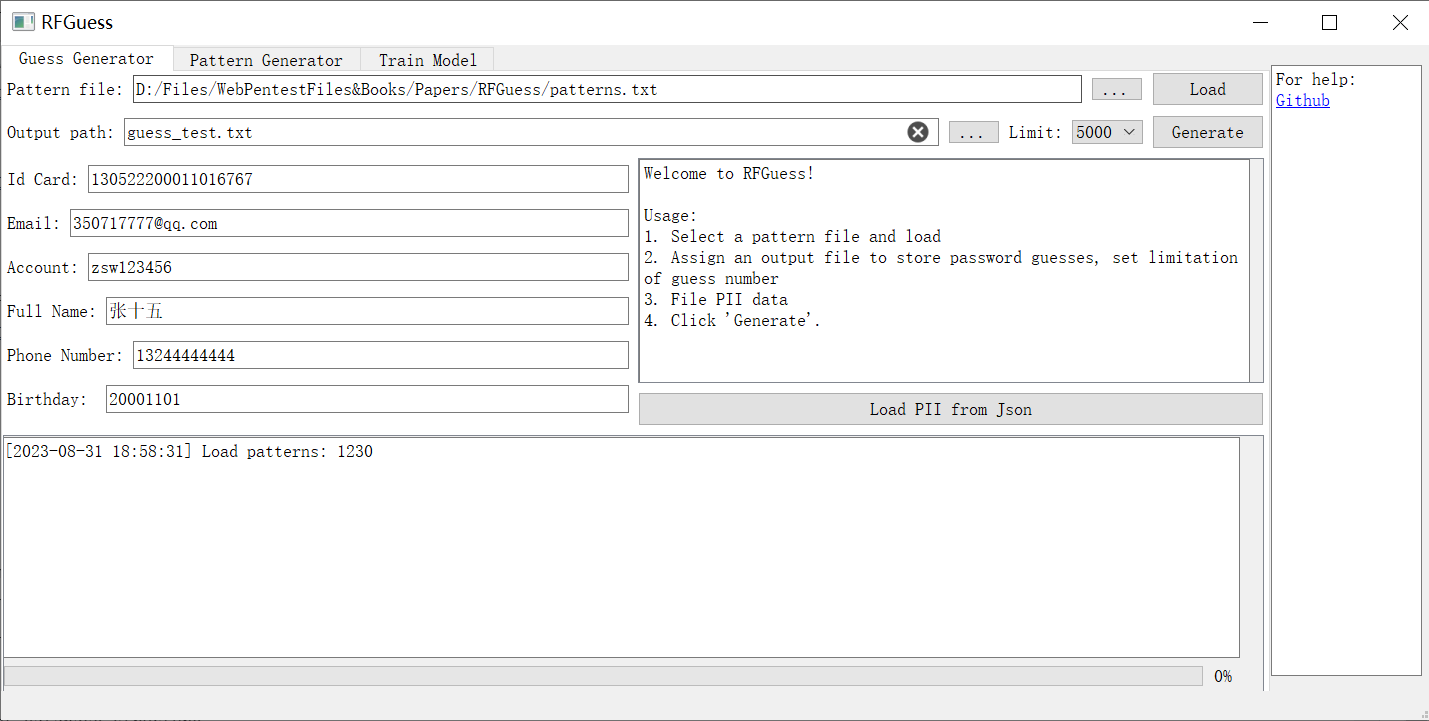The width and height of the screenshot is (1429, 721).
Task: Click the welcome panel's scrollbar
Action: [1256, 270]
